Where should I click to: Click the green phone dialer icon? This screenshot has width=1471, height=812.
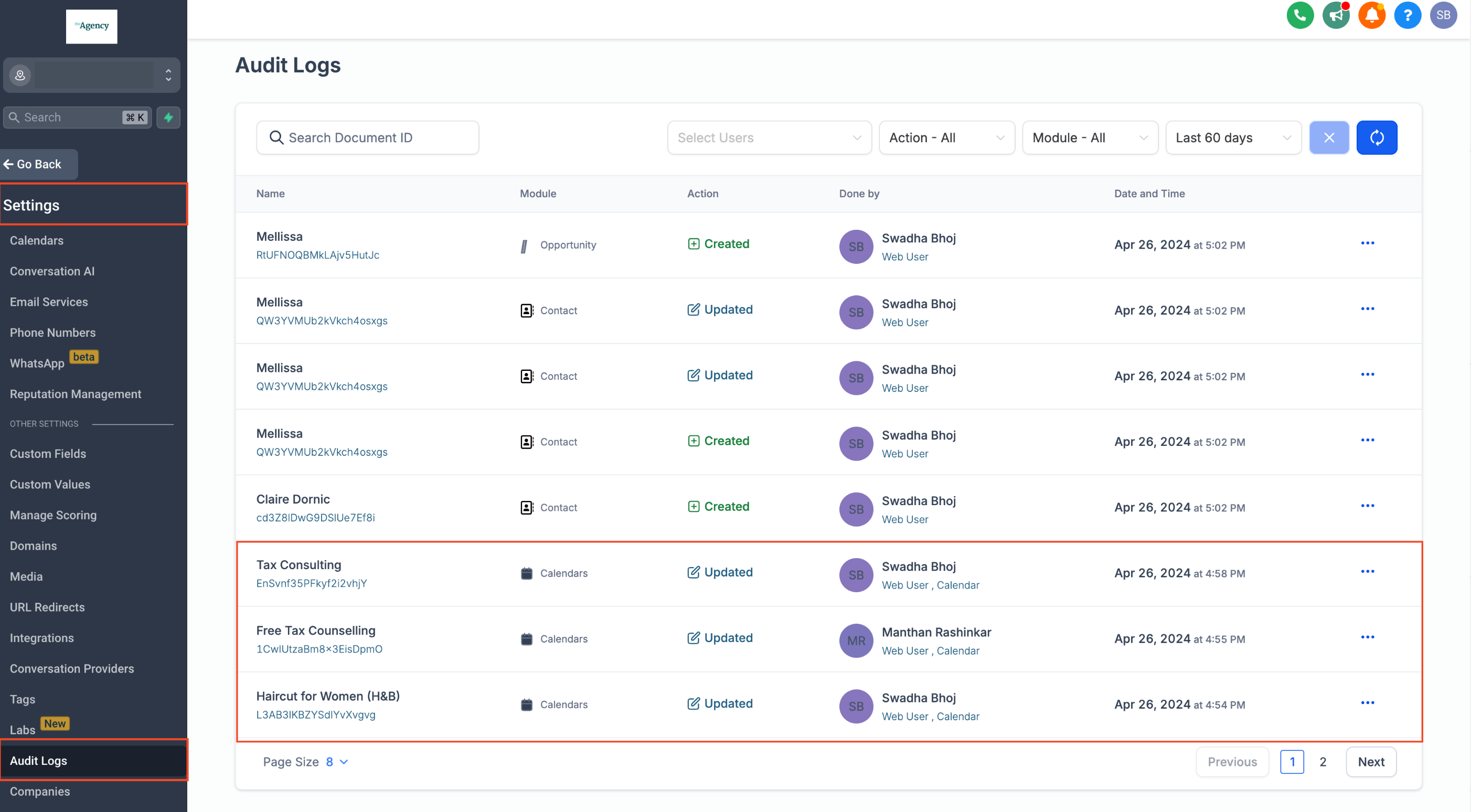(x=1299, y=15)
